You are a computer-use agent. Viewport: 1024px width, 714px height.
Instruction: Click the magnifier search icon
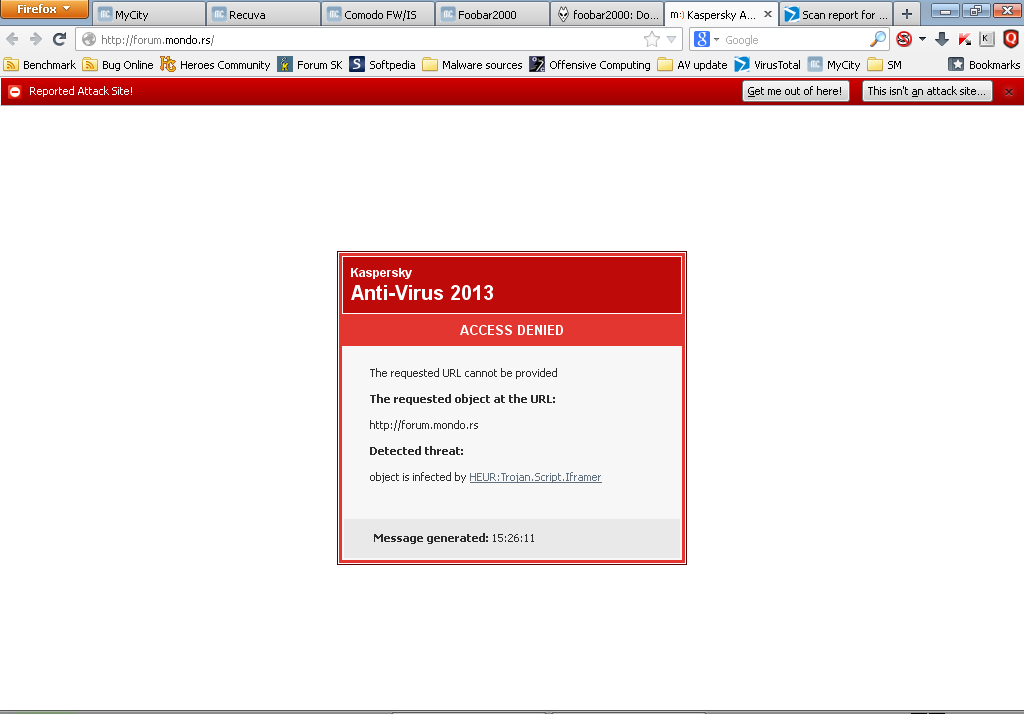coord(878,39)
